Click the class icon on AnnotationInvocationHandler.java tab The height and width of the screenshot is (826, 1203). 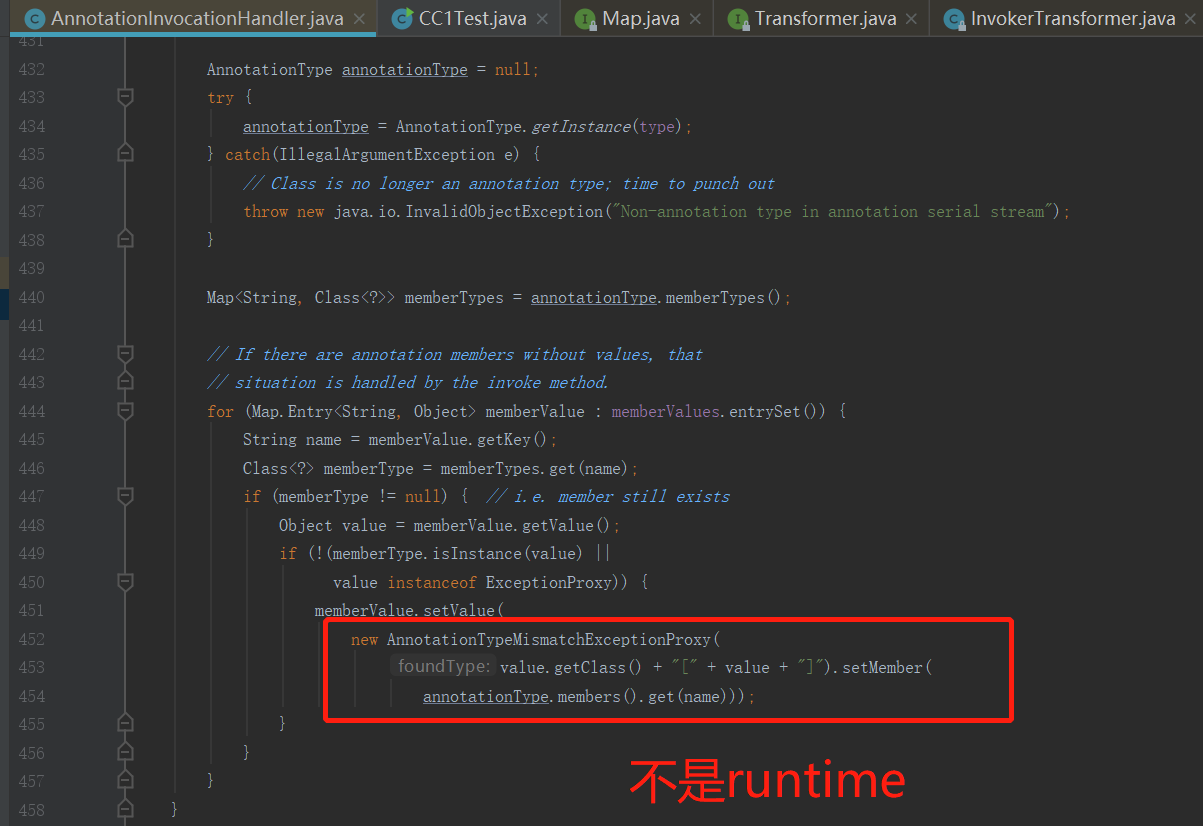(x=34, y=19)
